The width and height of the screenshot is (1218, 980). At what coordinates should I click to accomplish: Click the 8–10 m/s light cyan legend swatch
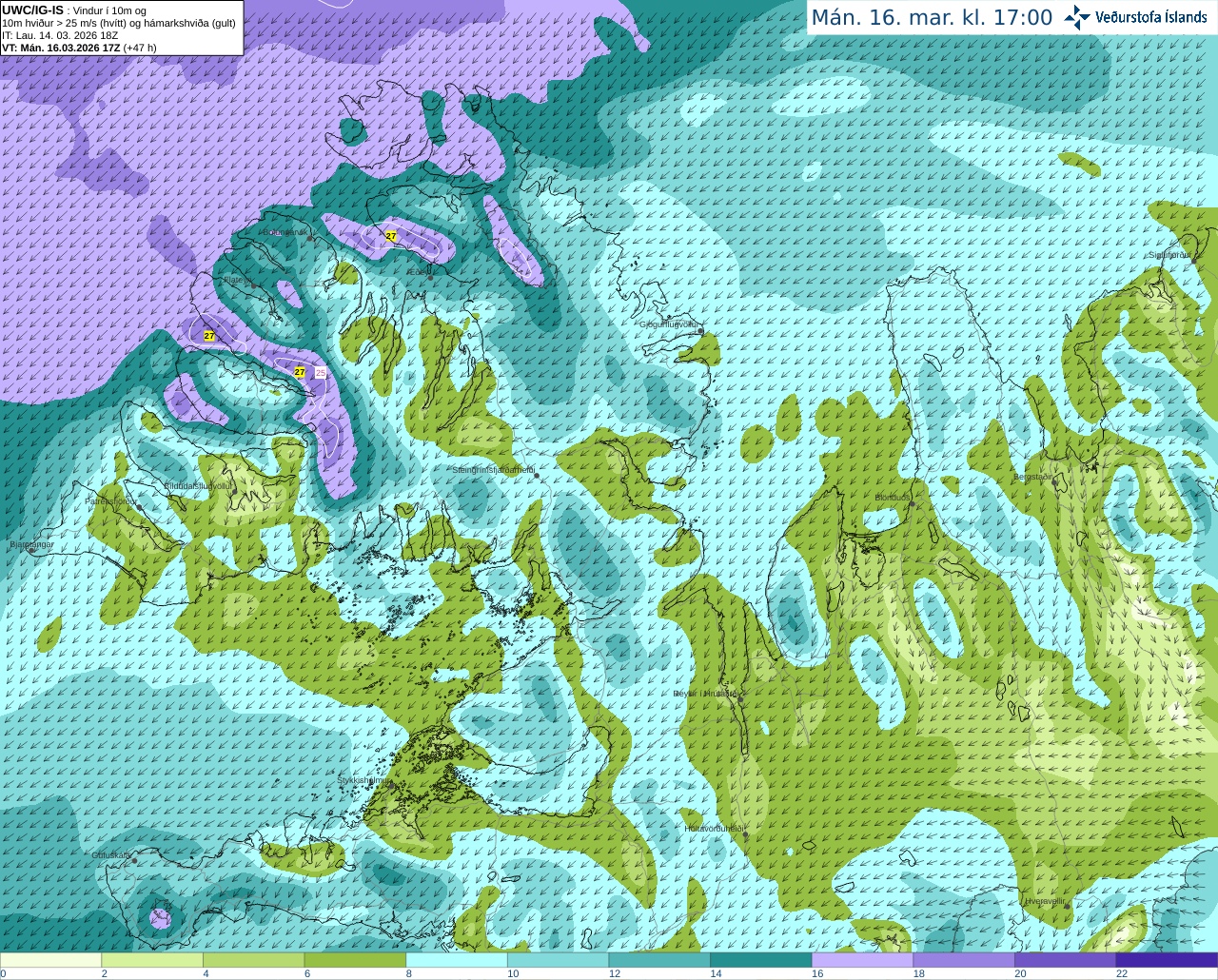coord(457,960)
